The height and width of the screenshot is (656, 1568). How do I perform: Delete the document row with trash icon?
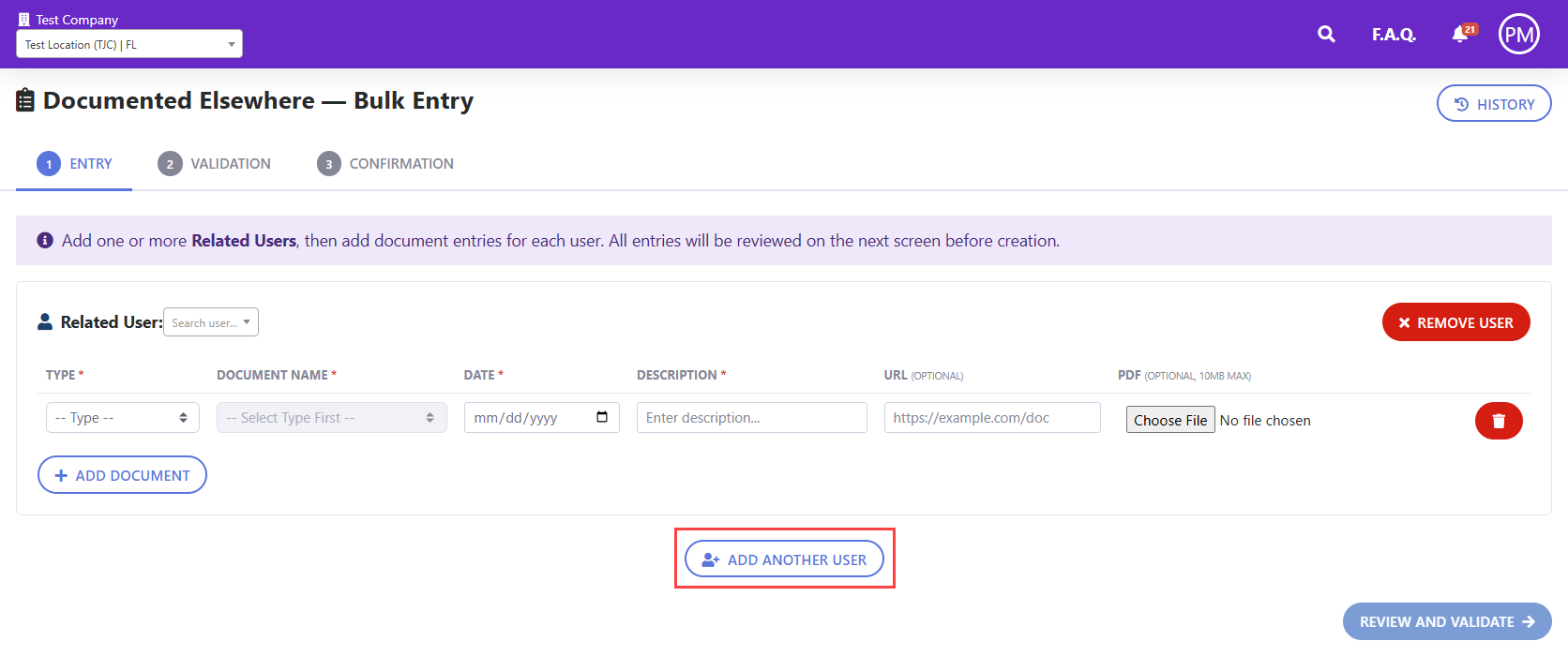(x=1499, y=421)
